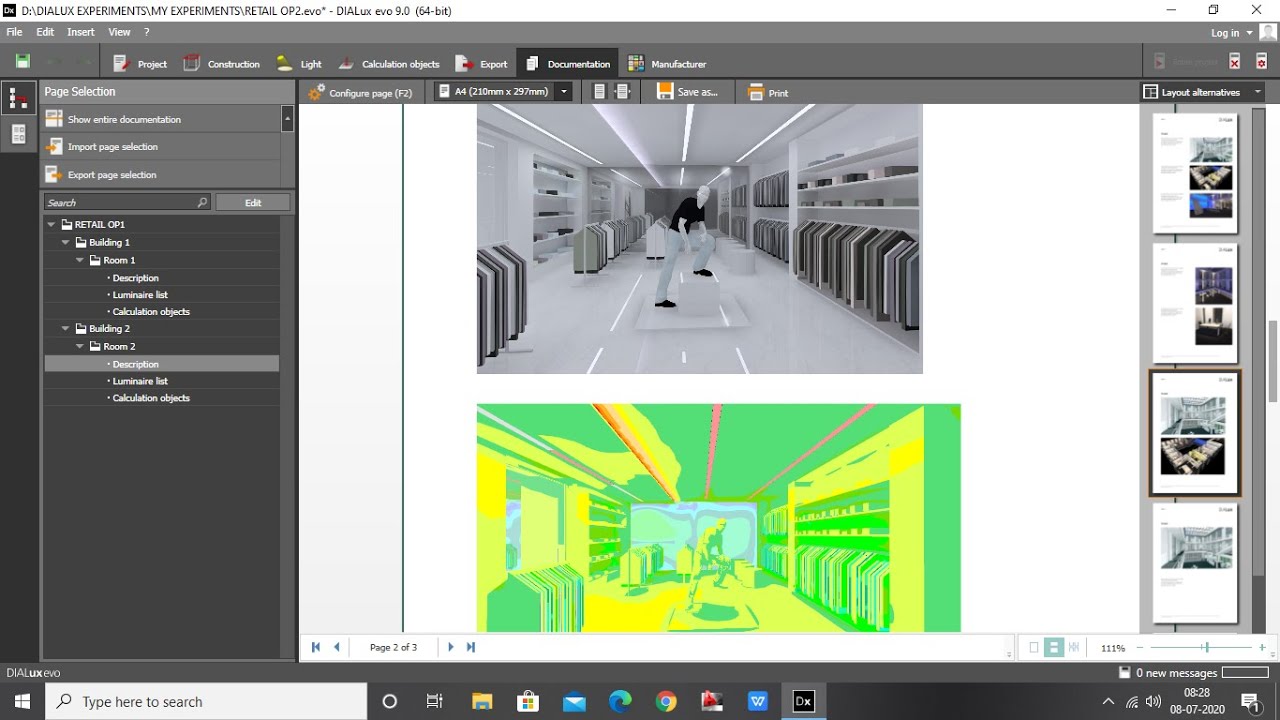Open the A4 page size dropdown
Viewport: 1280px width, 720px height.
point(564,92)
